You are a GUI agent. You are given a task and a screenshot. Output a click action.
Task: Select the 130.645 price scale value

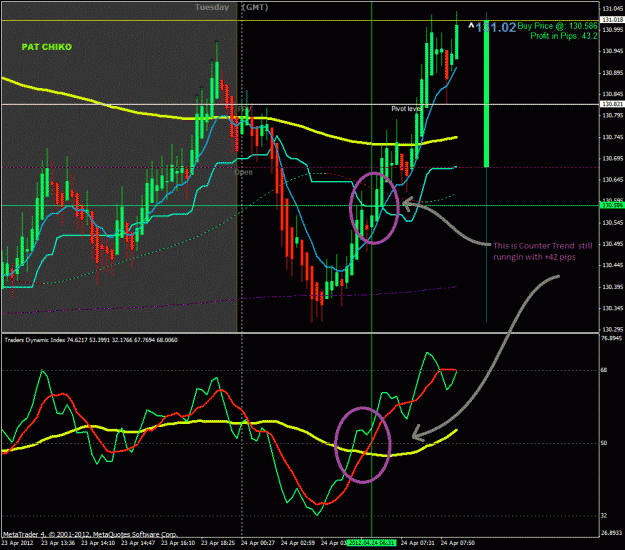pos(613,180)
